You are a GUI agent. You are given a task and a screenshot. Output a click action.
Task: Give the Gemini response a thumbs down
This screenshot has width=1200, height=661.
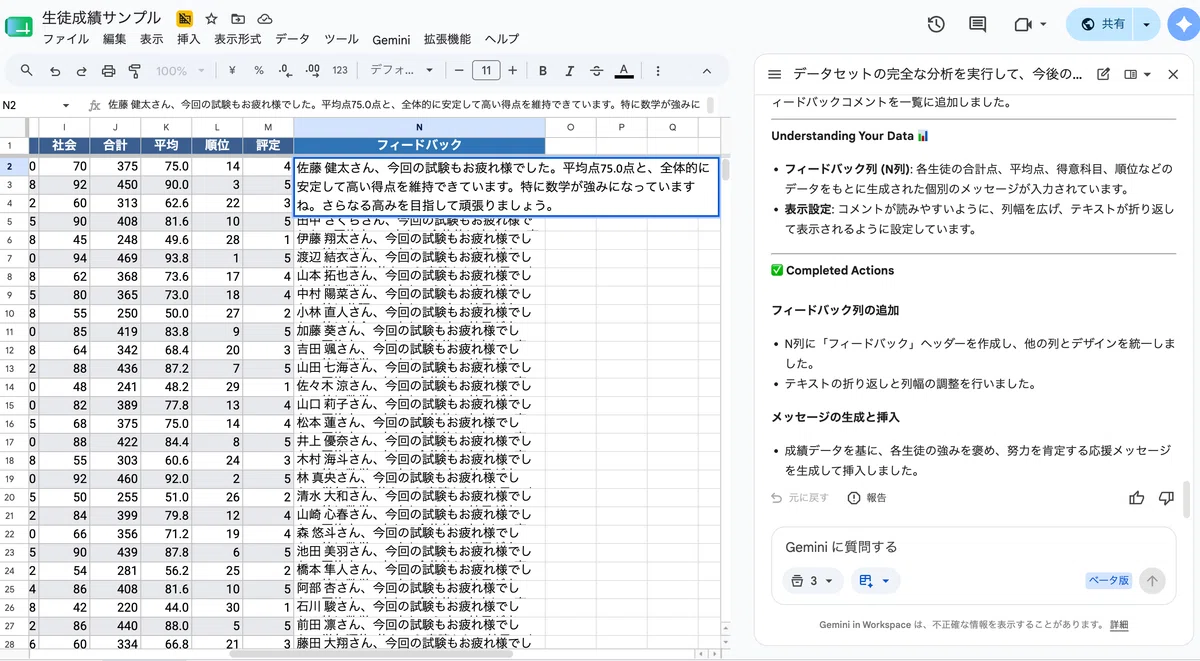point(1166,498)
